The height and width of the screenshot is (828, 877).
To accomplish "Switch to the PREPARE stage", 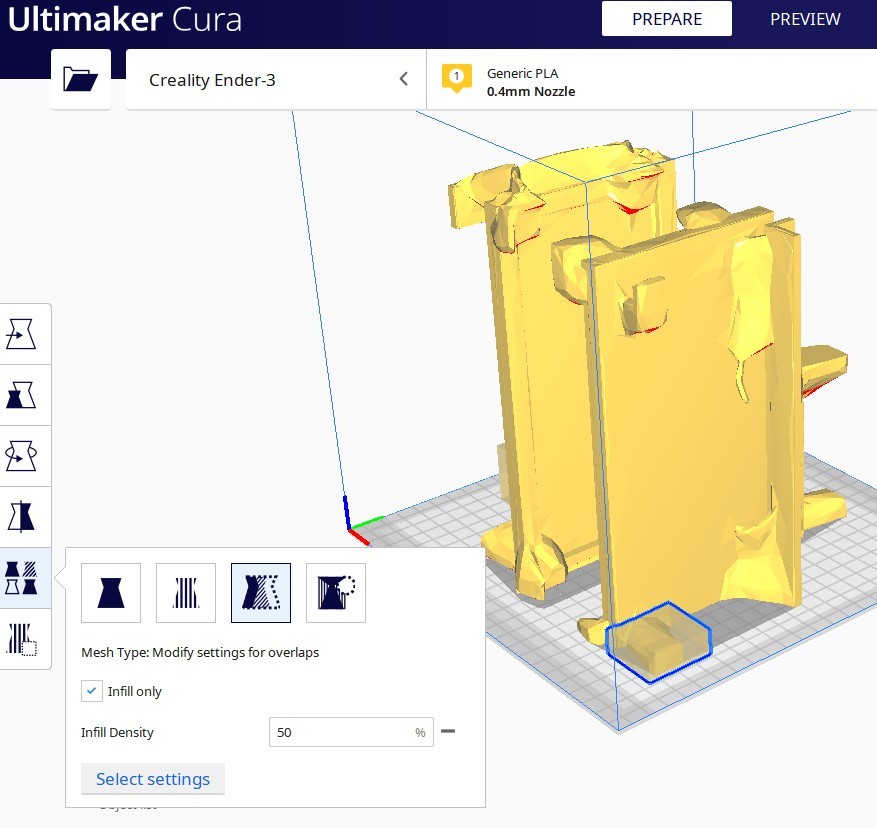I will 667,18.
